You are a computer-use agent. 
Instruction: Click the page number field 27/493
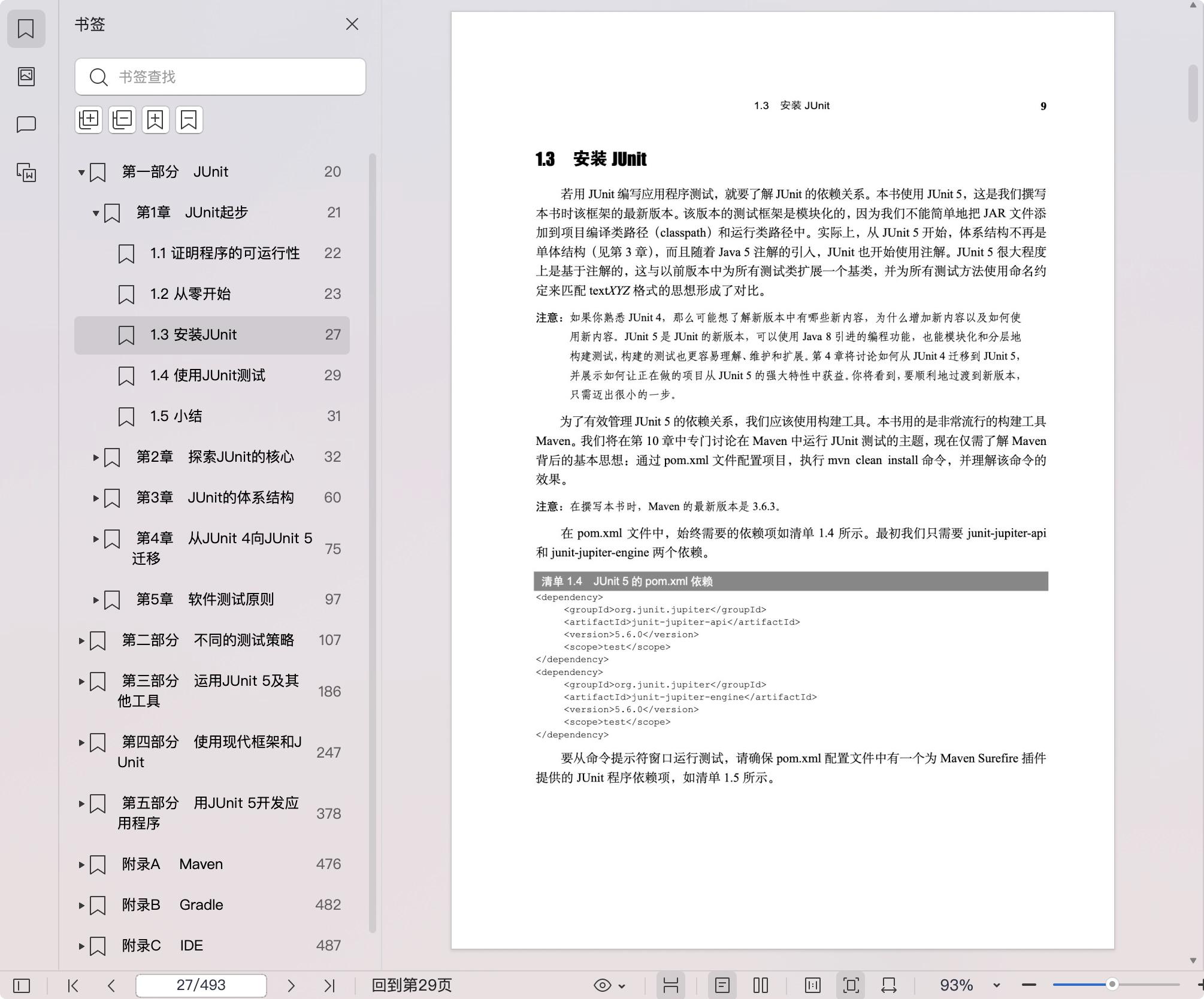point(201,985)
